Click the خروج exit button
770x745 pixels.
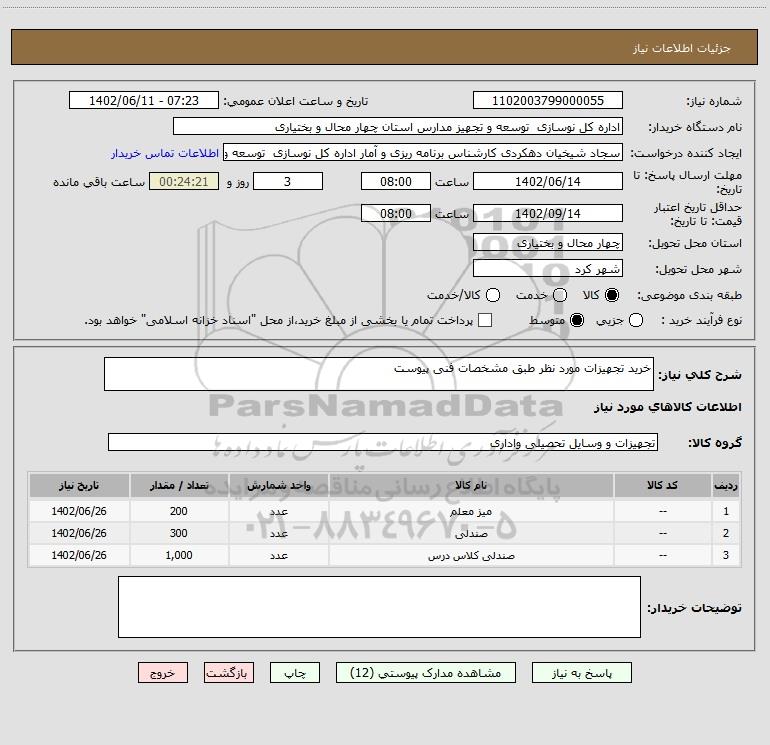[163, 673]
